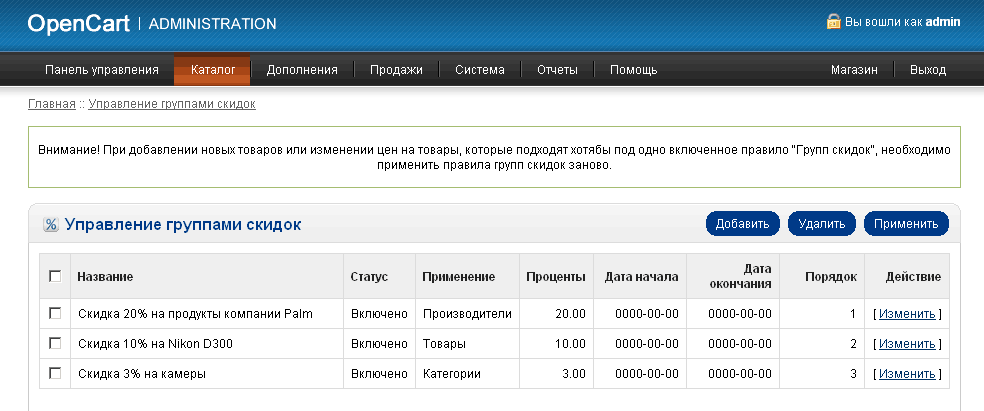Select the Скидка 10% на Nikon D300 name
Screen dimensions: 984x411
coord(156,344)
